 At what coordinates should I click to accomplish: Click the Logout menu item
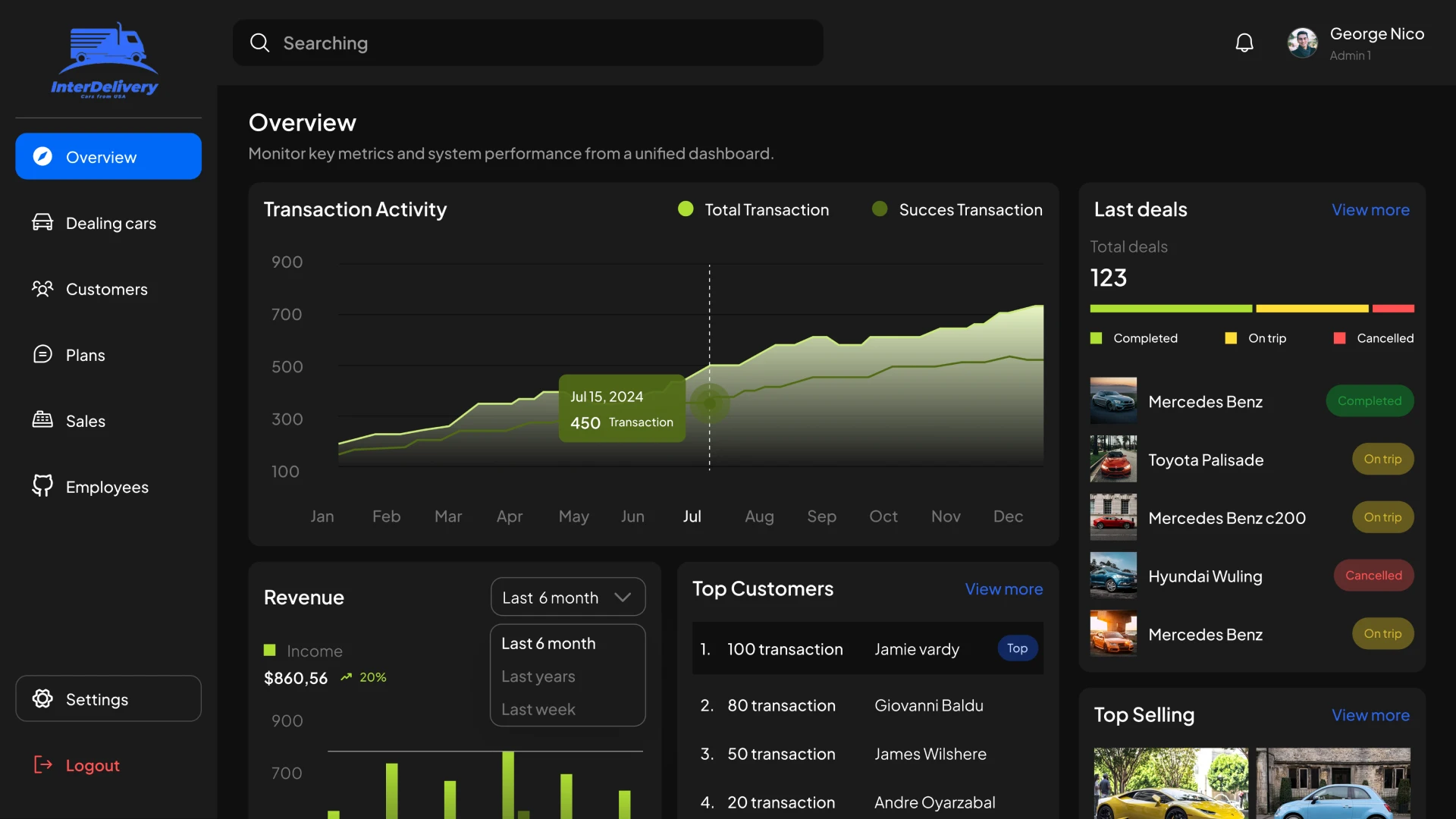92,765
